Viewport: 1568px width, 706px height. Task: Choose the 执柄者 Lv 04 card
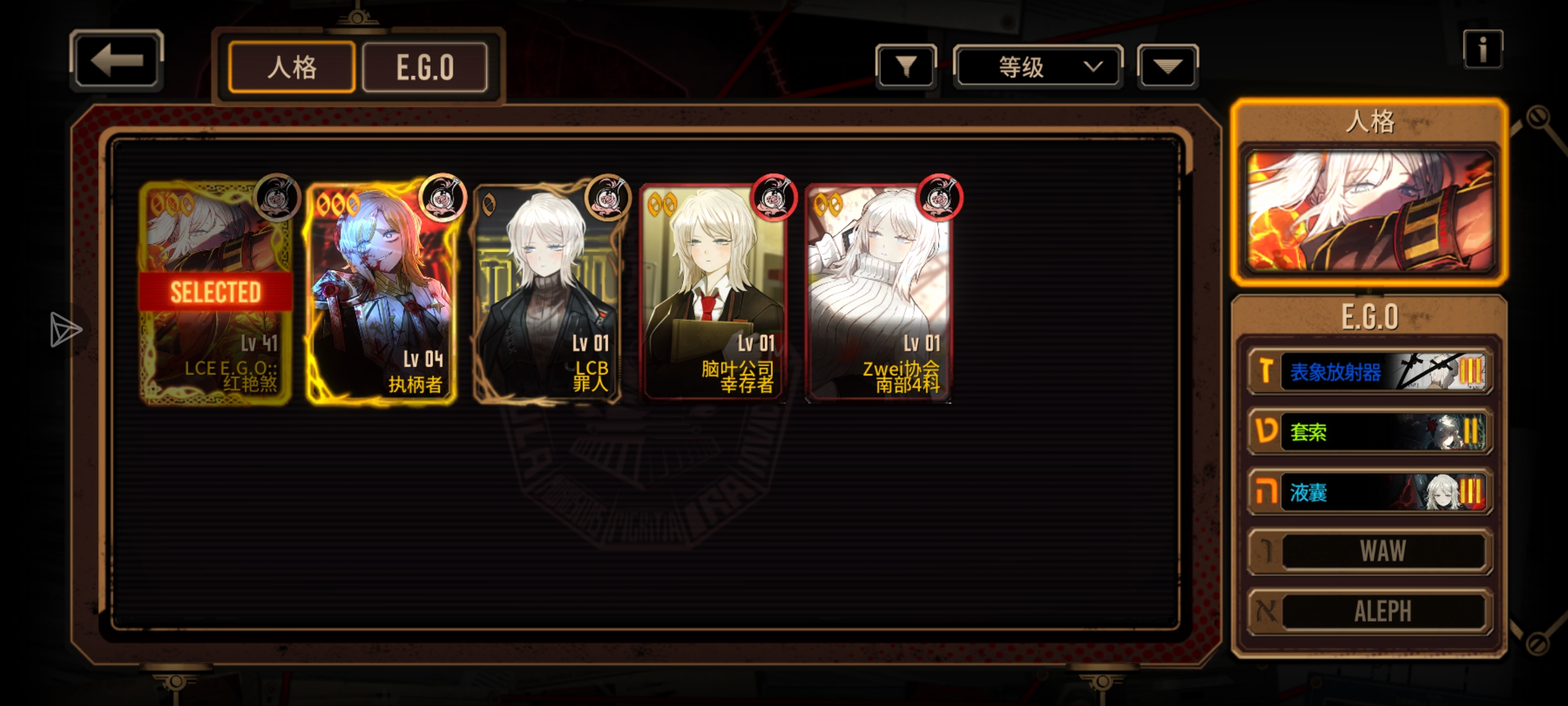pos(381,293)
